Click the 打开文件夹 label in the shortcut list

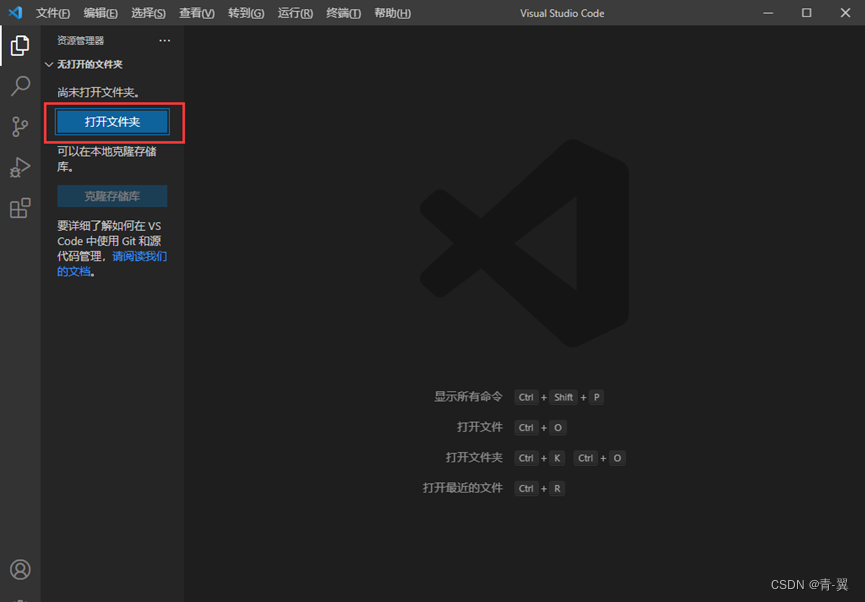coord(474,457)
